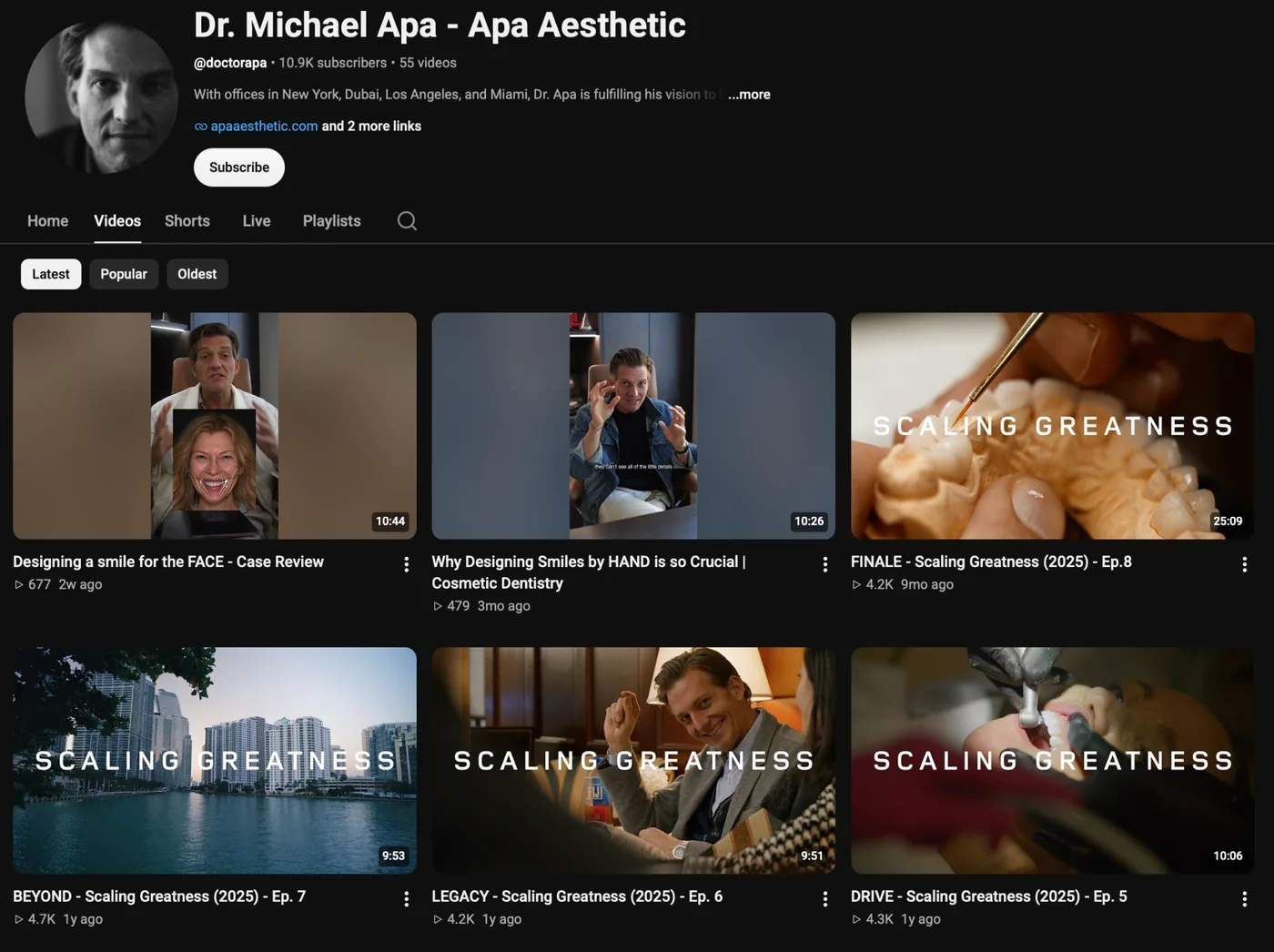Open 'BEYOND - Scaling Greatness' title link
The height and width of the screenshot is (952, 1274).
(x=159, y=896)
